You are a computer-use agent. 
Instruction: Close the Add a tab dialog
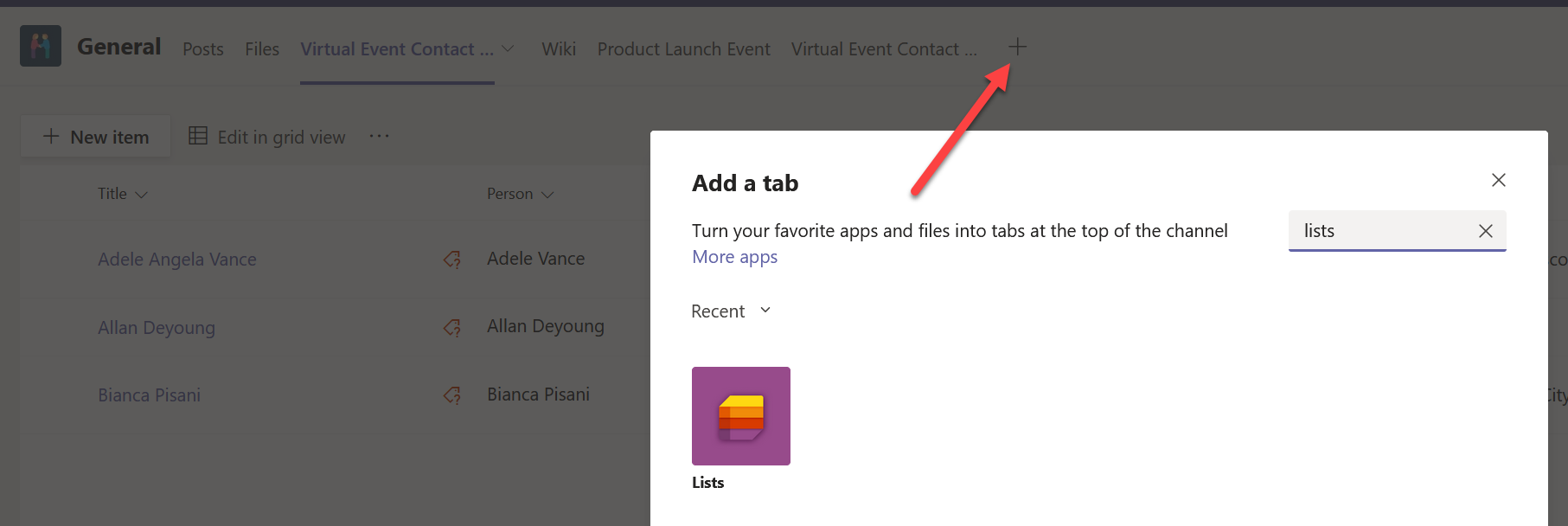(x=1499, y=180)
